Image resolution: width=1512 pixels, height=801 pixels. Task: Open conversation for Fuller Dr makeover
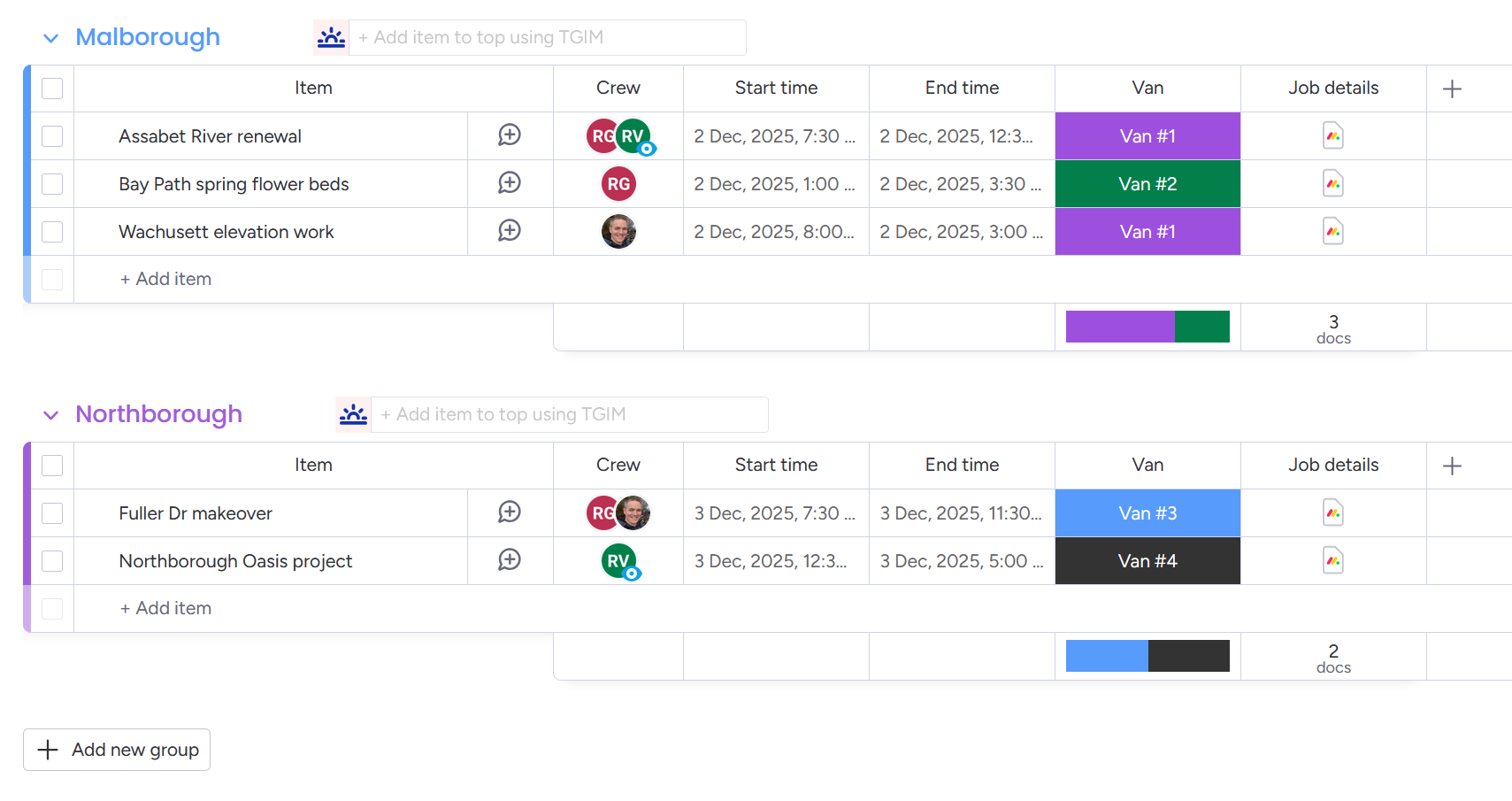coord(510,512)
